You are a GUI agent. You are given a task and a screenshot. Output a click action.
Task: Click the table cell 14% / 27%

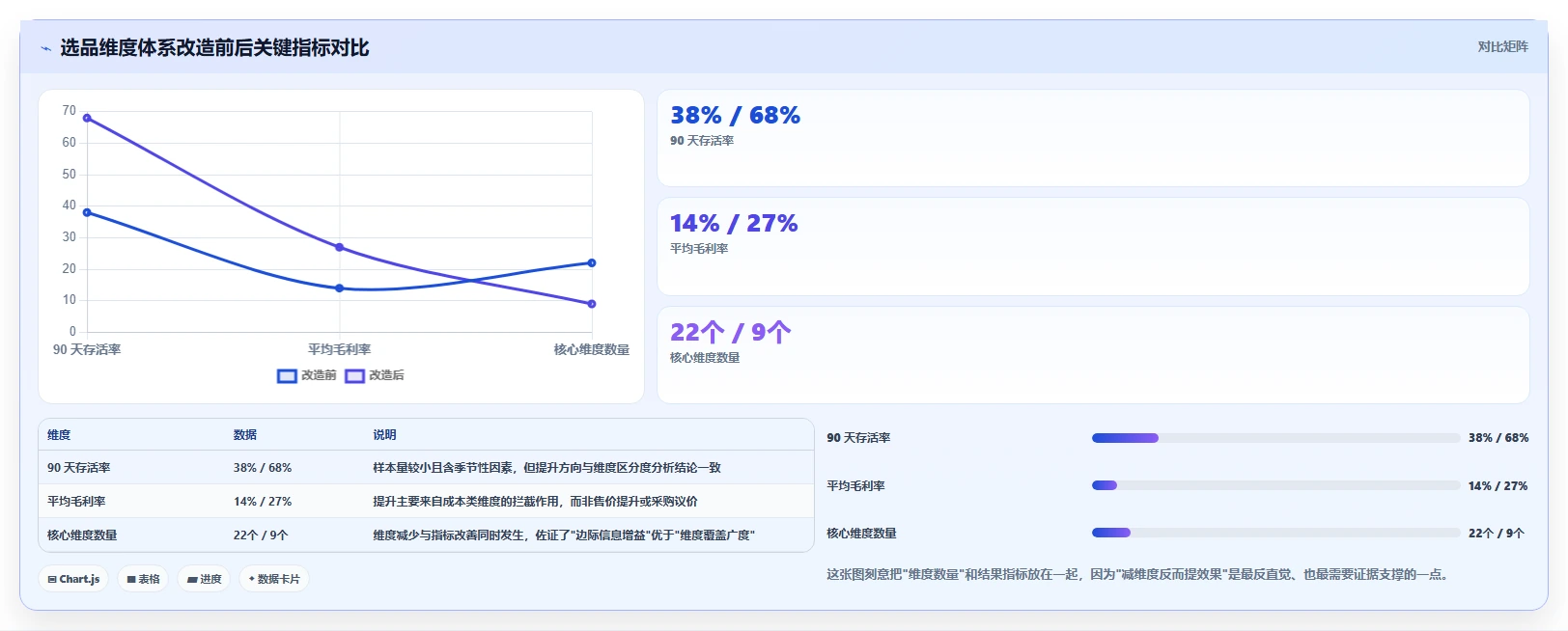[x=263, y=502]
